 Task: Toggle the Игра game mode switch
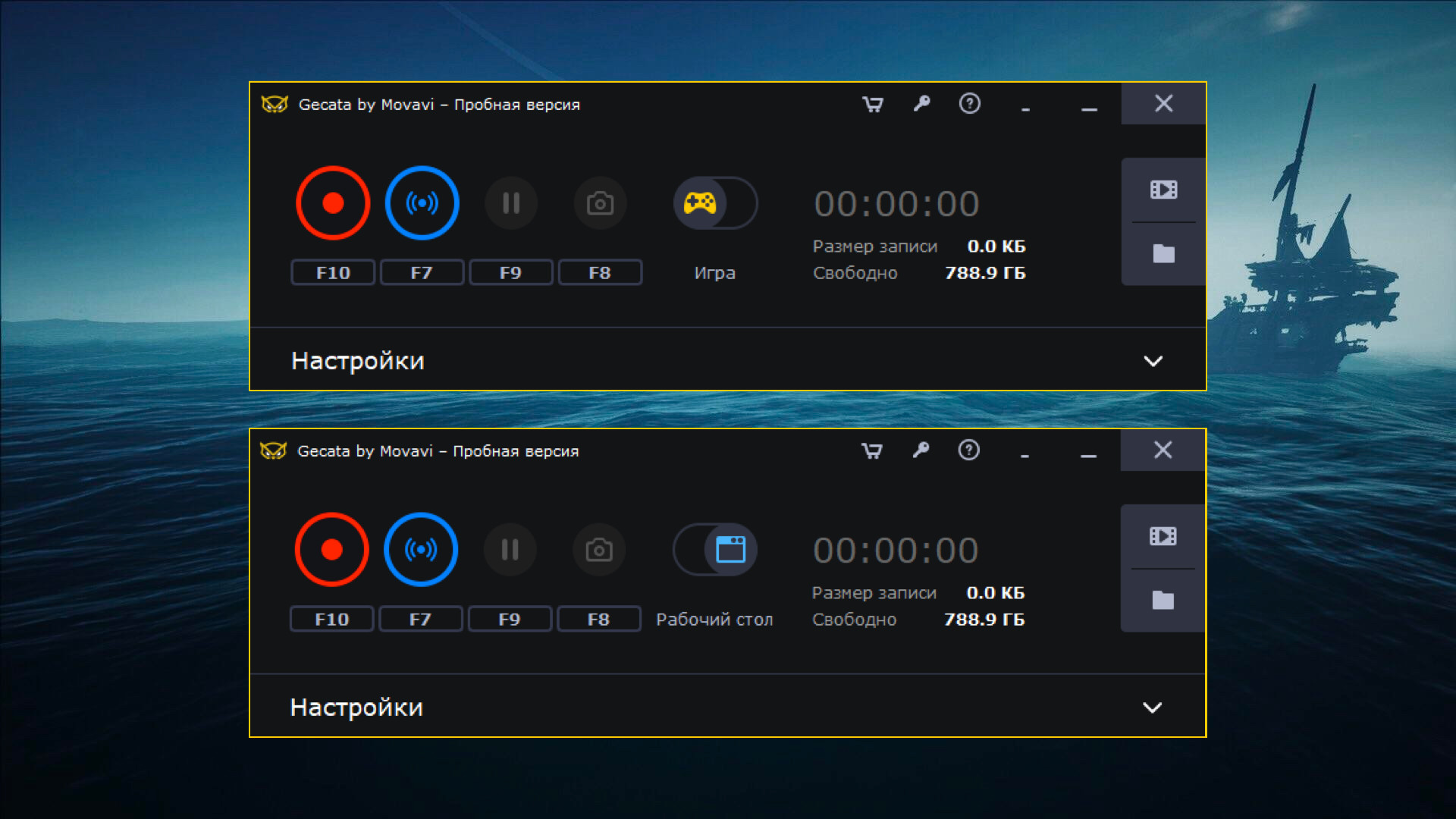pyautogui.click(x=715, y=203)
